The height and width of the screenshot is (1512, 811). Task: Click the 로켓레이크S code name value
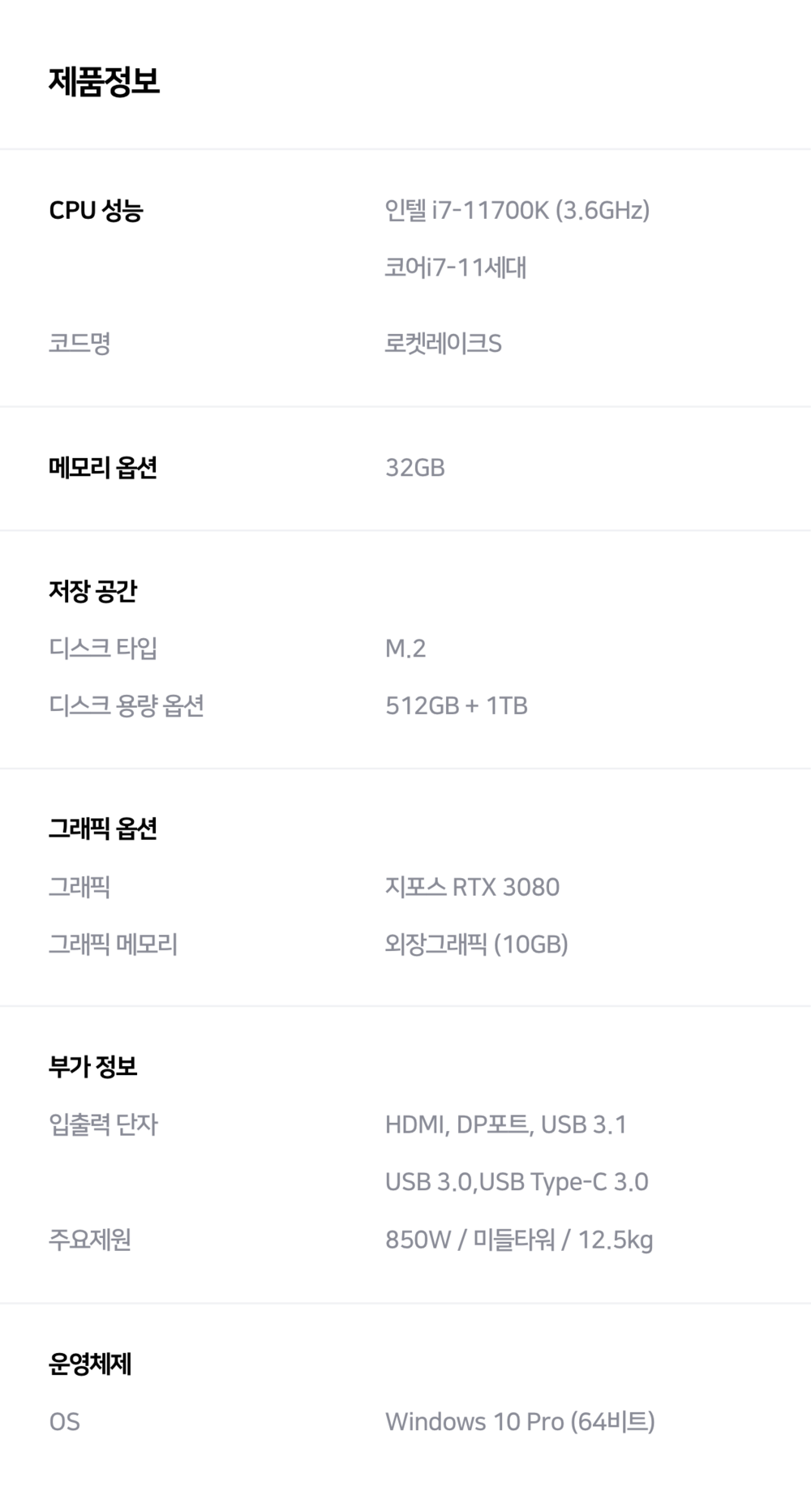click(x=443, y=344)
